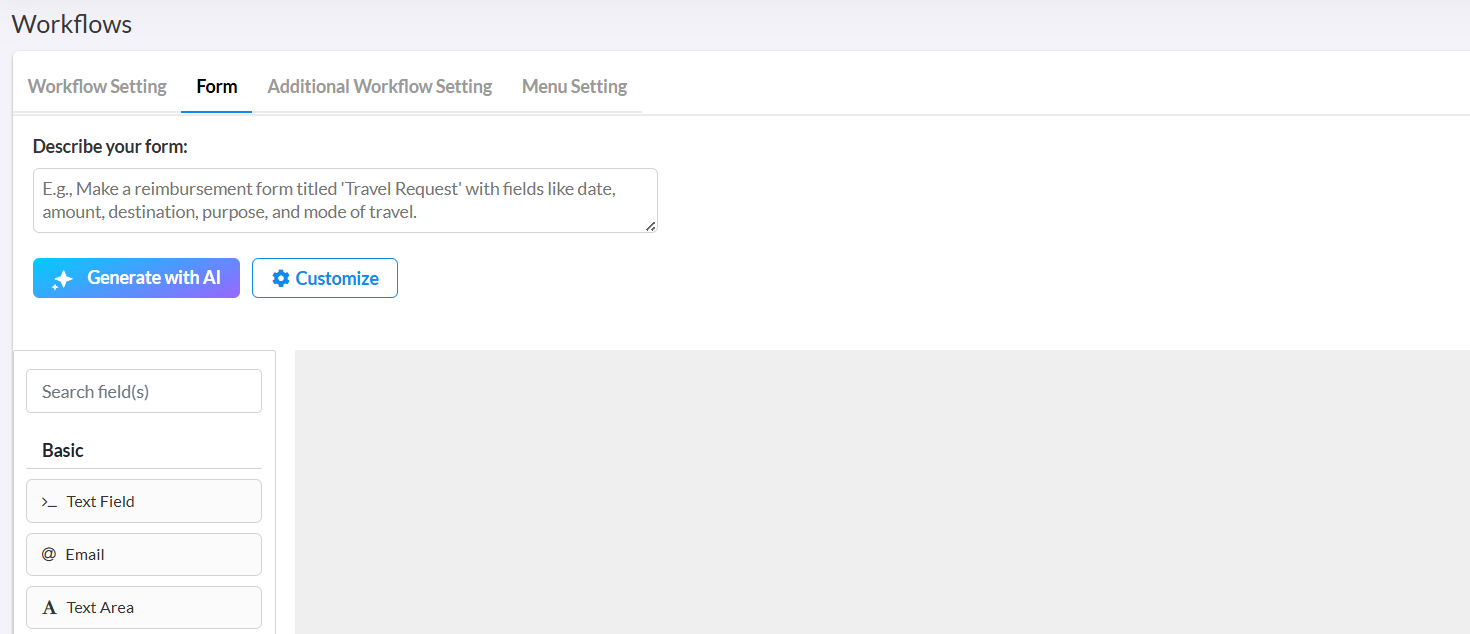Click the @ icon beside Email
This screenshot has height=634, width=1470.
pos(49,554)
